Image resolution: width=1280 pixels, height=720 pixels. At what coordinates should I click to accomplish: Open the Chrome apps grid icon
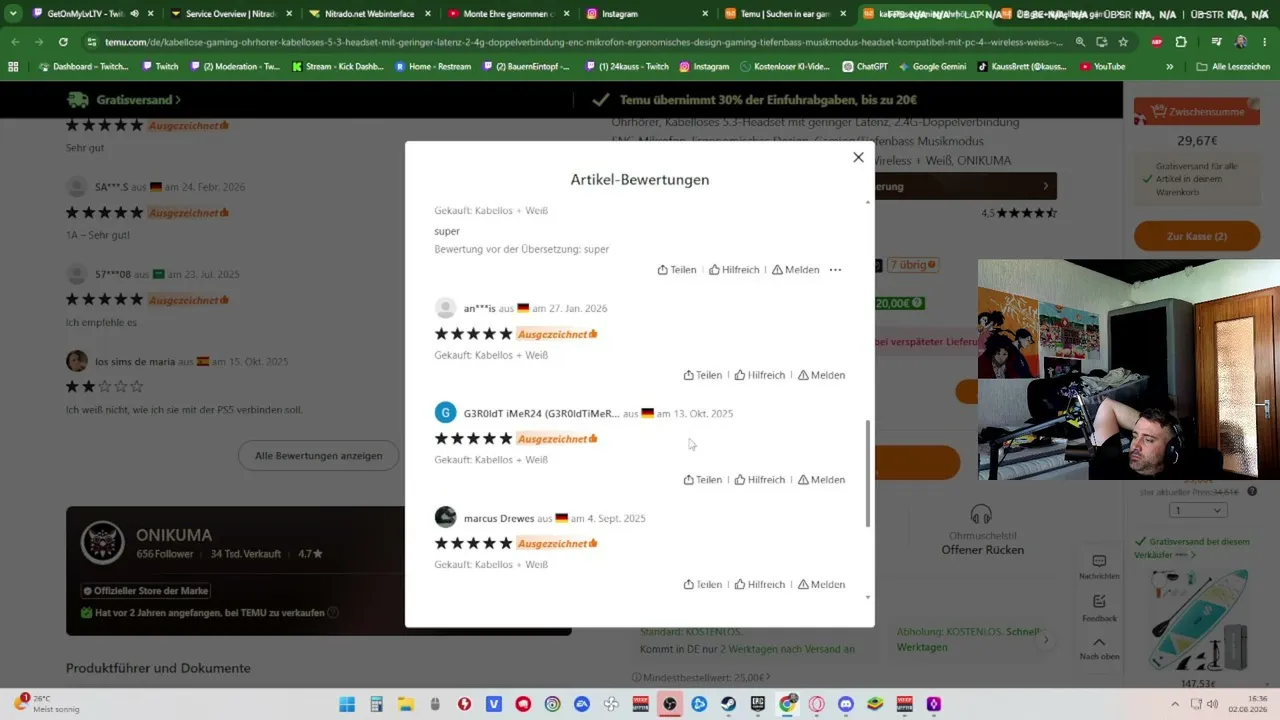click(x=13, y=67)
